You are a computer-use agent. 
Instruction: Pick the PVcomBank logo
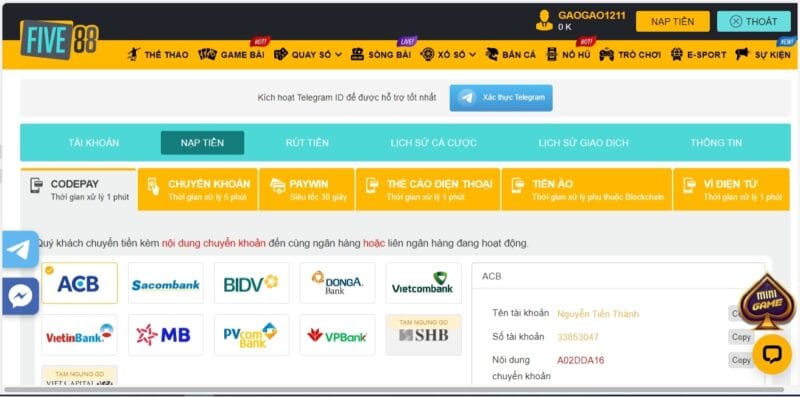[252, 335]
